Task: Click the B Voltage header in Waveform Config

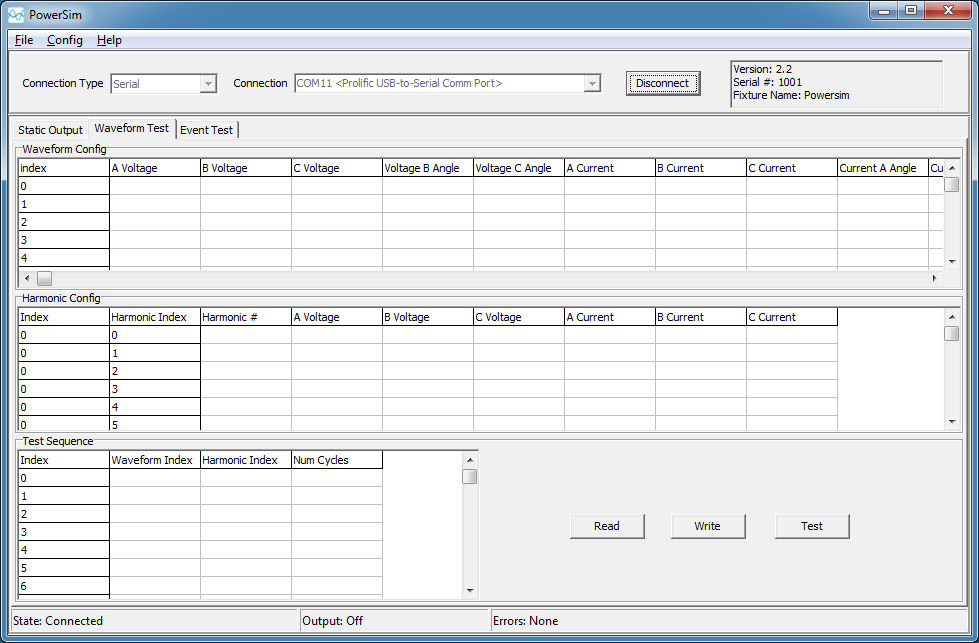Action: [245, 168]
